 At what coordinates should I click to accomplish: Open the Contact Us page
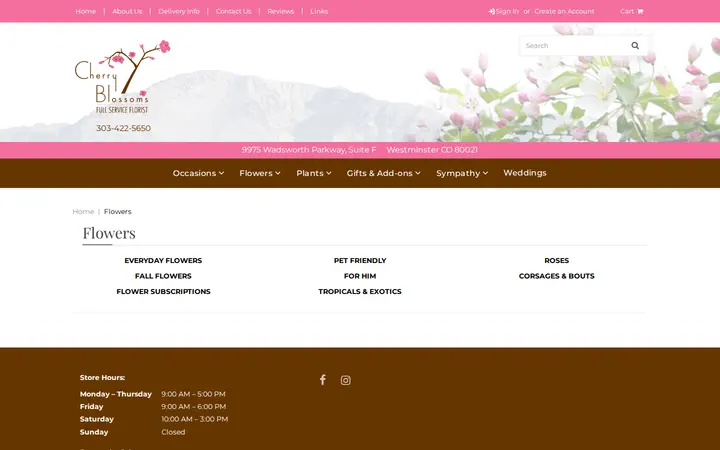point(233,11)
